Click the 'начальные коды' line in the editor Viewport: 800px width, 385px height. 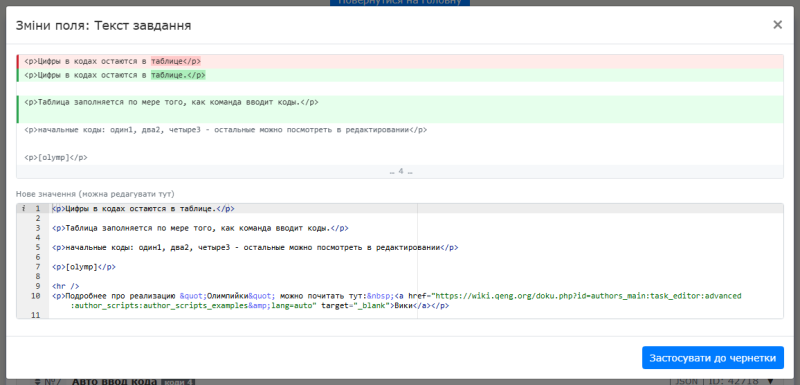(255, 247)
